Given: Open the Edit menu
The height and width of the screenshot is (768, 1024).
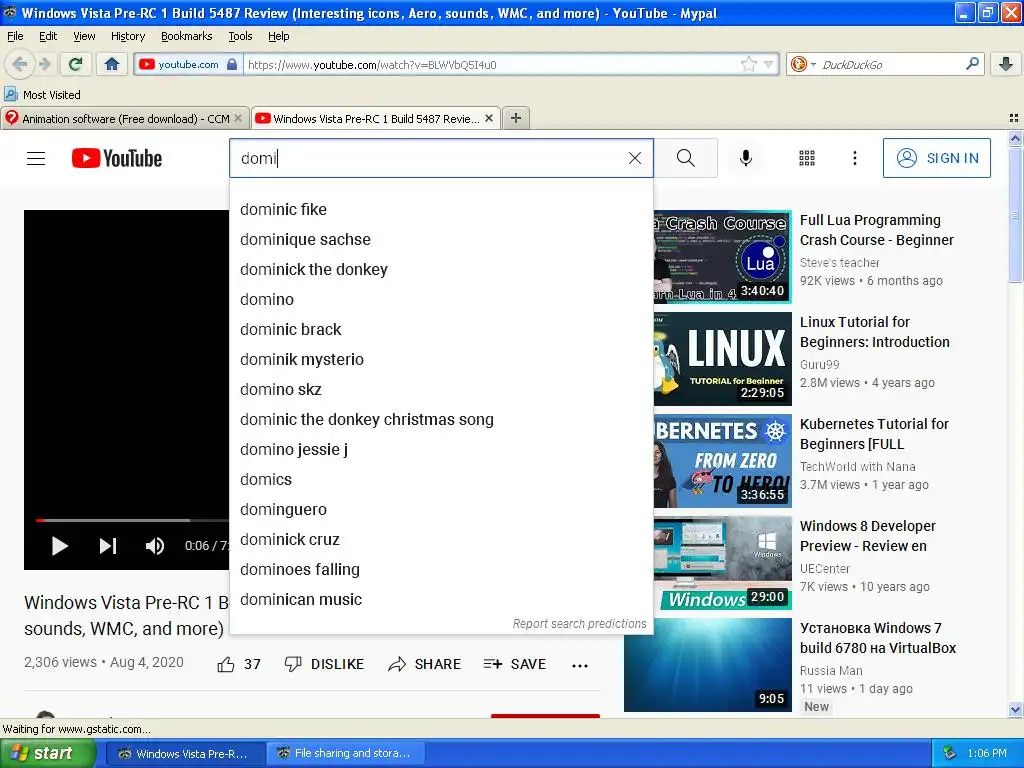Looking at the screenshot, I should 48,36.
